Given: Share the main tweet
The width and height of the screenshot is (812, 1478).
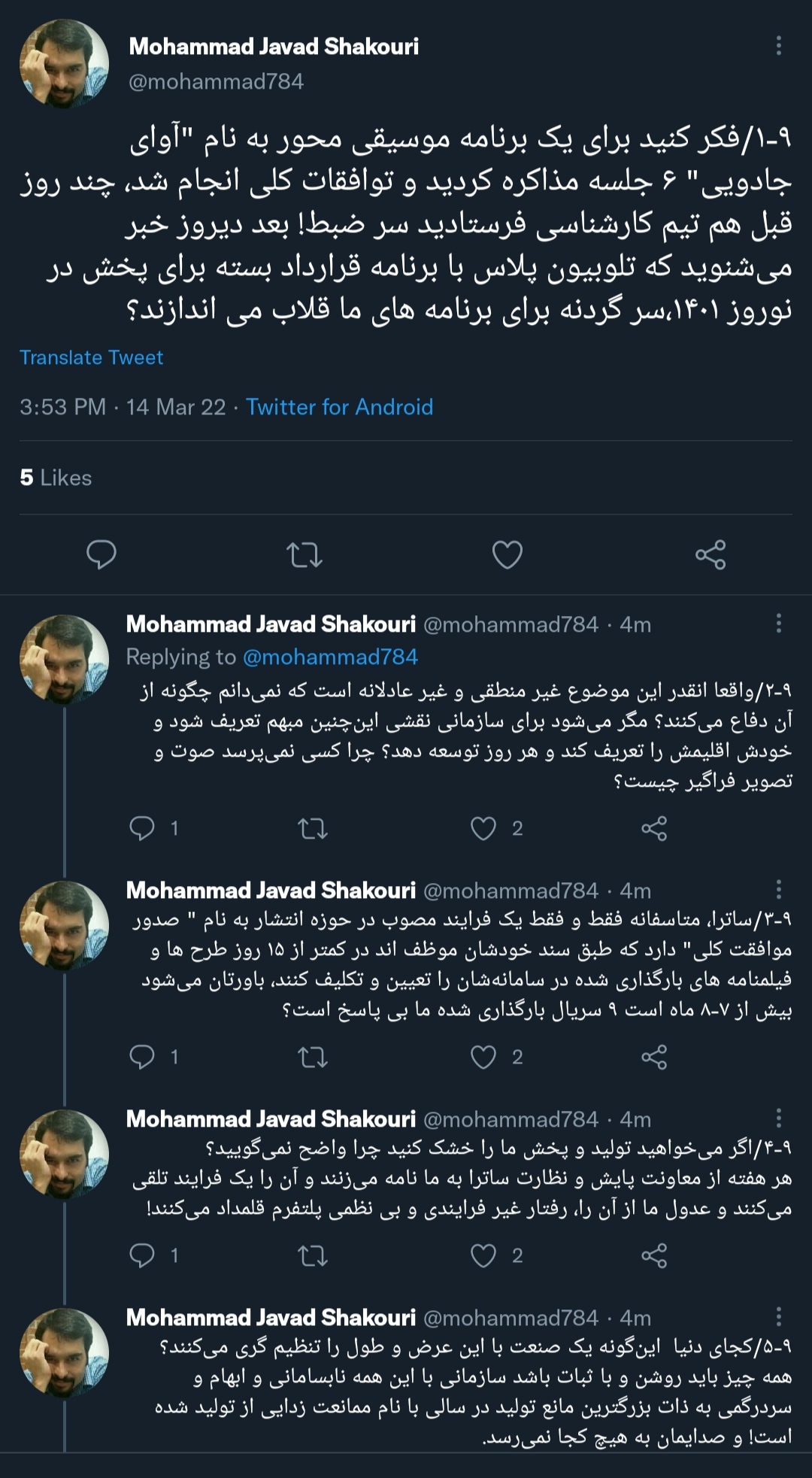Looking at the screenshot, I should (x=710, y=555).
